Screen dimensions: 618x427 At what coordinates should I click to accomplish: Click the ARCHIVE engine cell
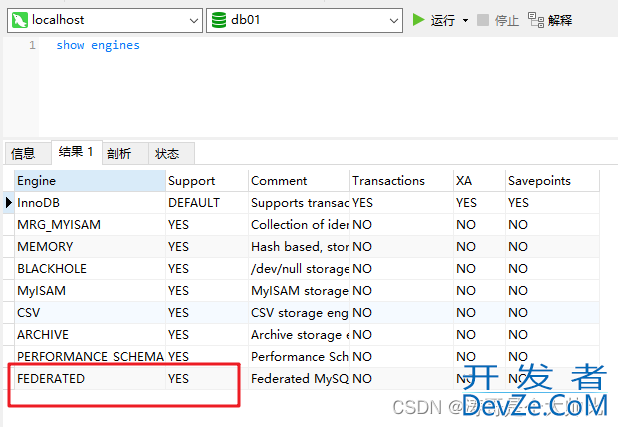point(90,335)
